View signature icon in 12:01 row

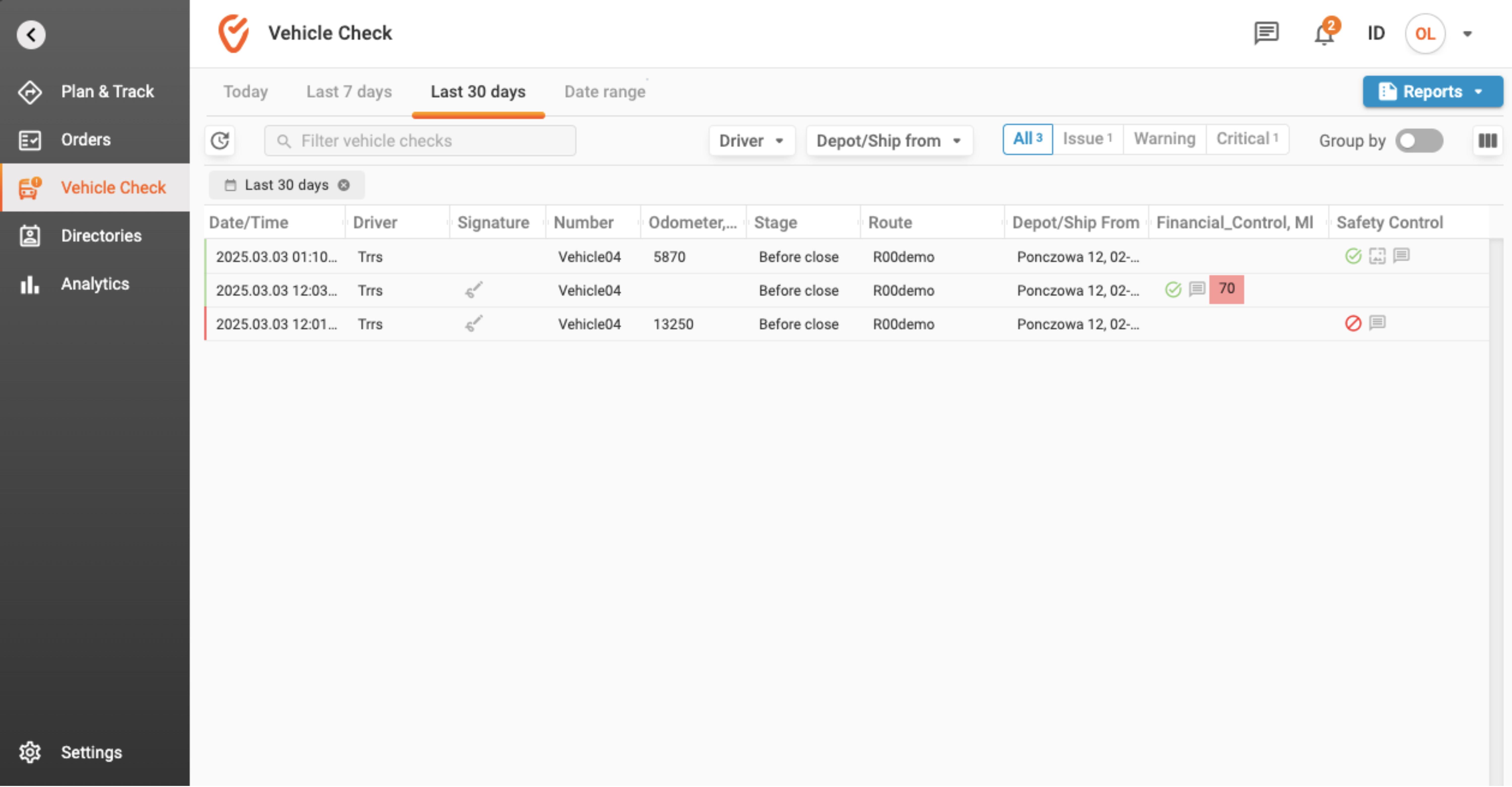click(x=474, y=323)
